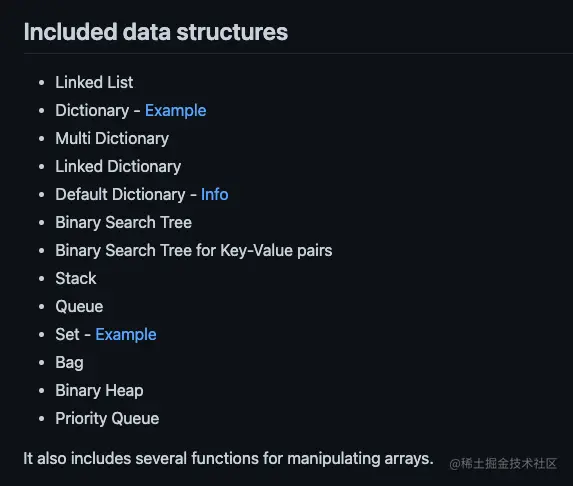Click the Default Dictionary text
Screen dimensions: 573x486
pos(120,194)
